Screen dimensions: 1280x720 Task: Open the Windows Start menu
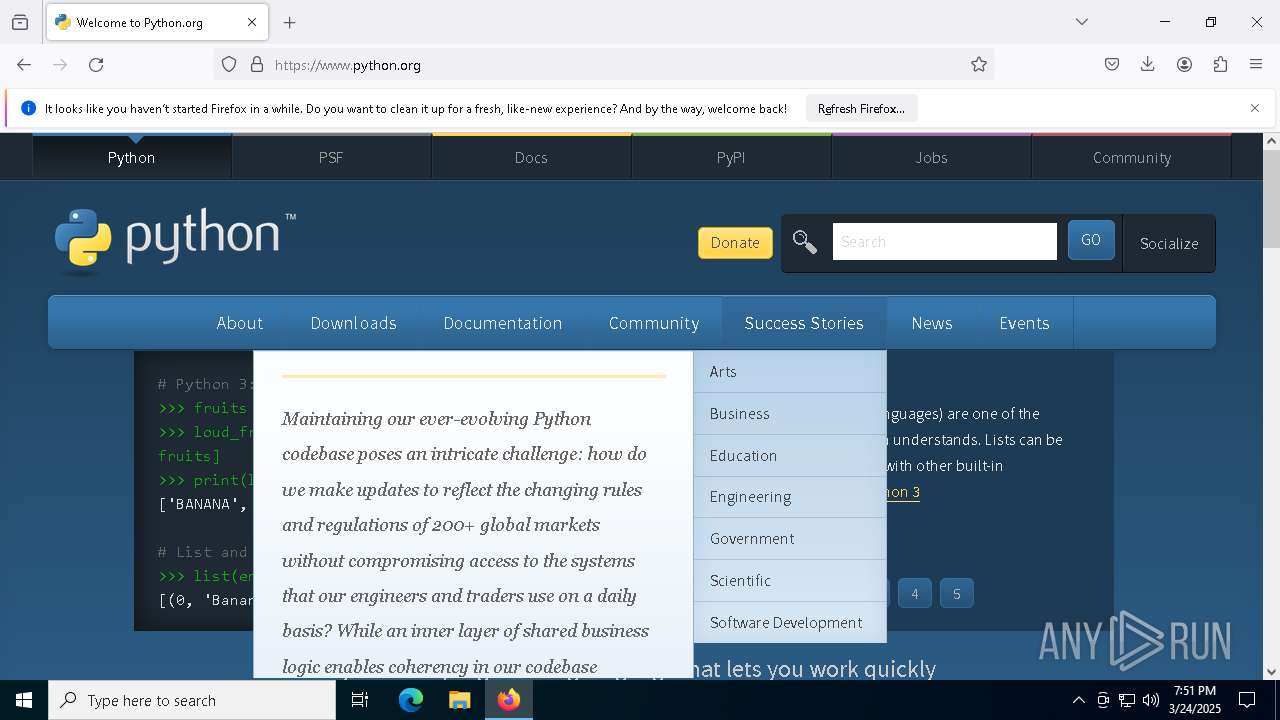(x=24, y=700)
